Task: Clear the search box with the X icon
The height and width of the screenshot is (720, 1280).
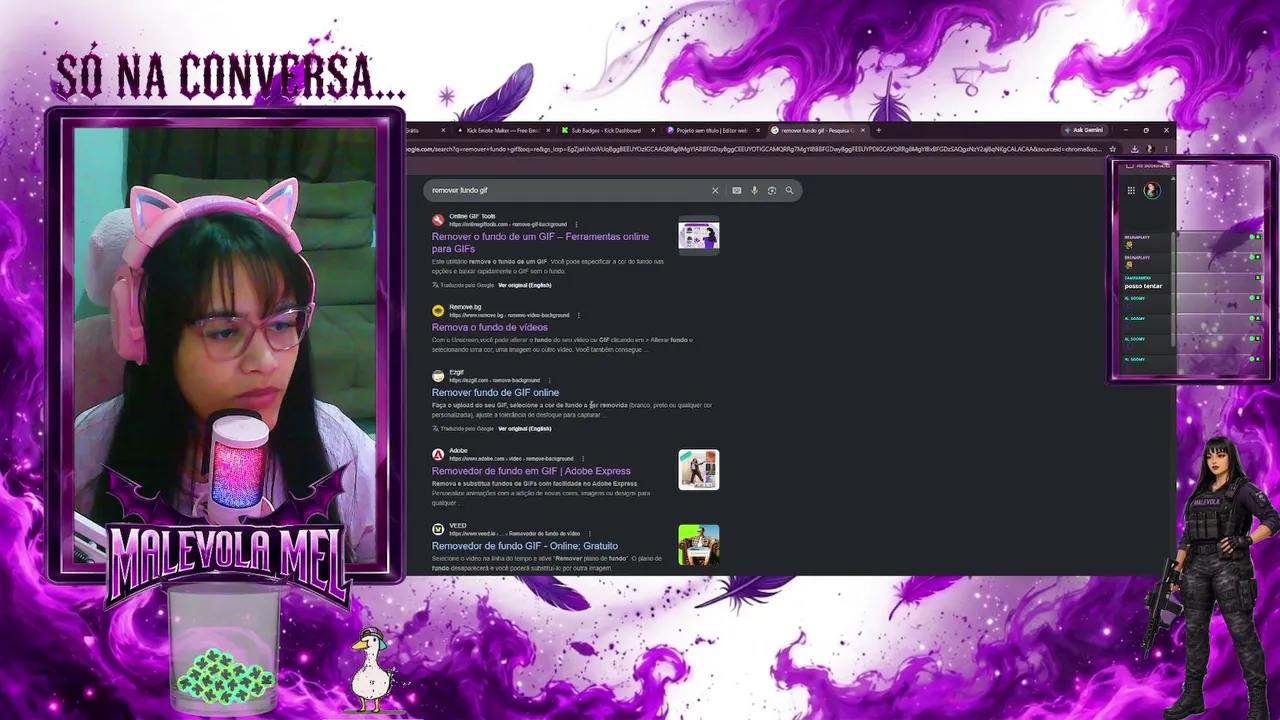Action: click(x=715, y=190)
